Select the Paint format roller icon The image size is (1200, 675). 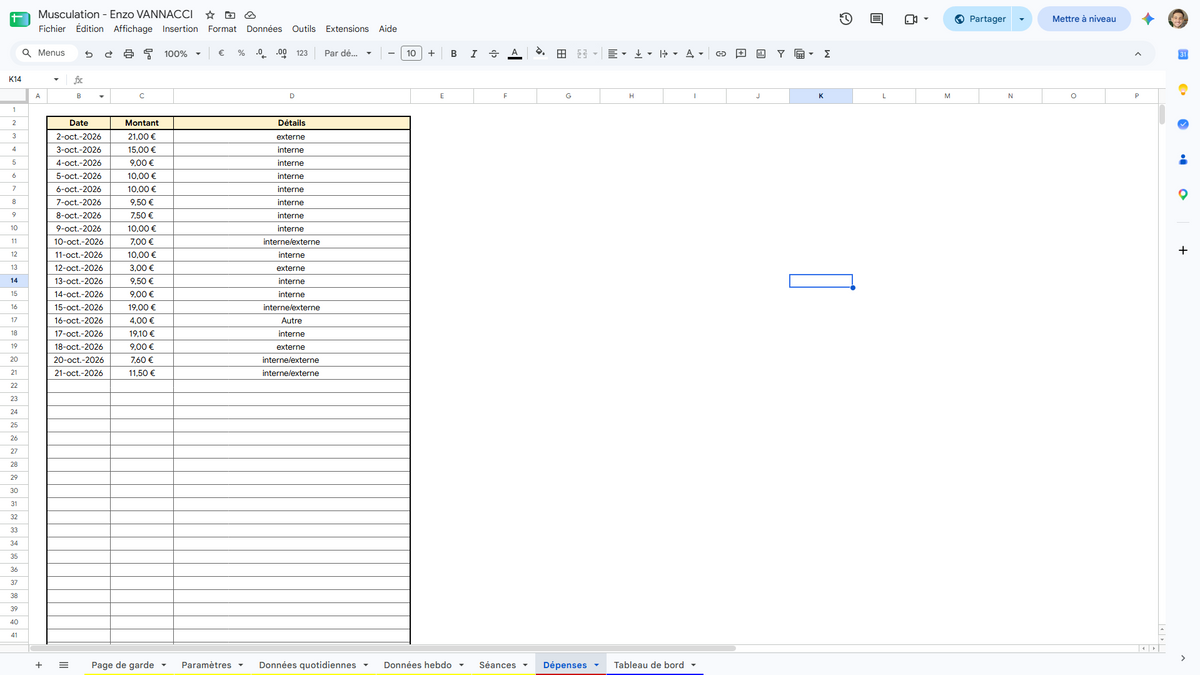(x=148, y=54)
